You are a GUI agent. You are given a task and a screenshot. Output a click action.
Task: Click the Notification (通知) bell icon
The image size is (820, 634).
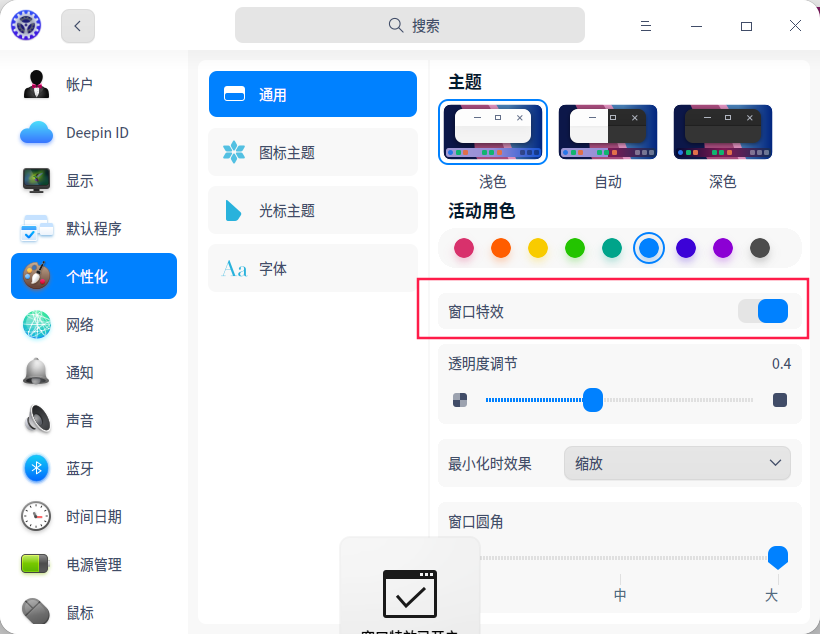coord(36,372)
